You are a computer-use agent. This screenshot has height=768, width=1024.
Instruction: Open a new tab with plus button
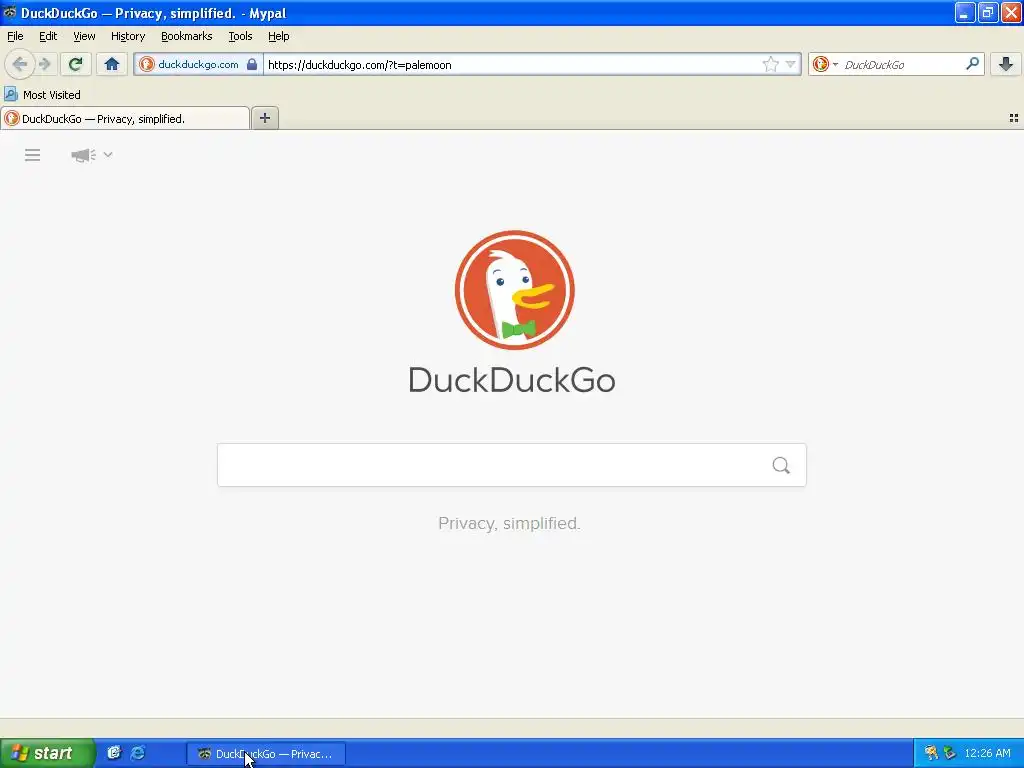point(264,118)
